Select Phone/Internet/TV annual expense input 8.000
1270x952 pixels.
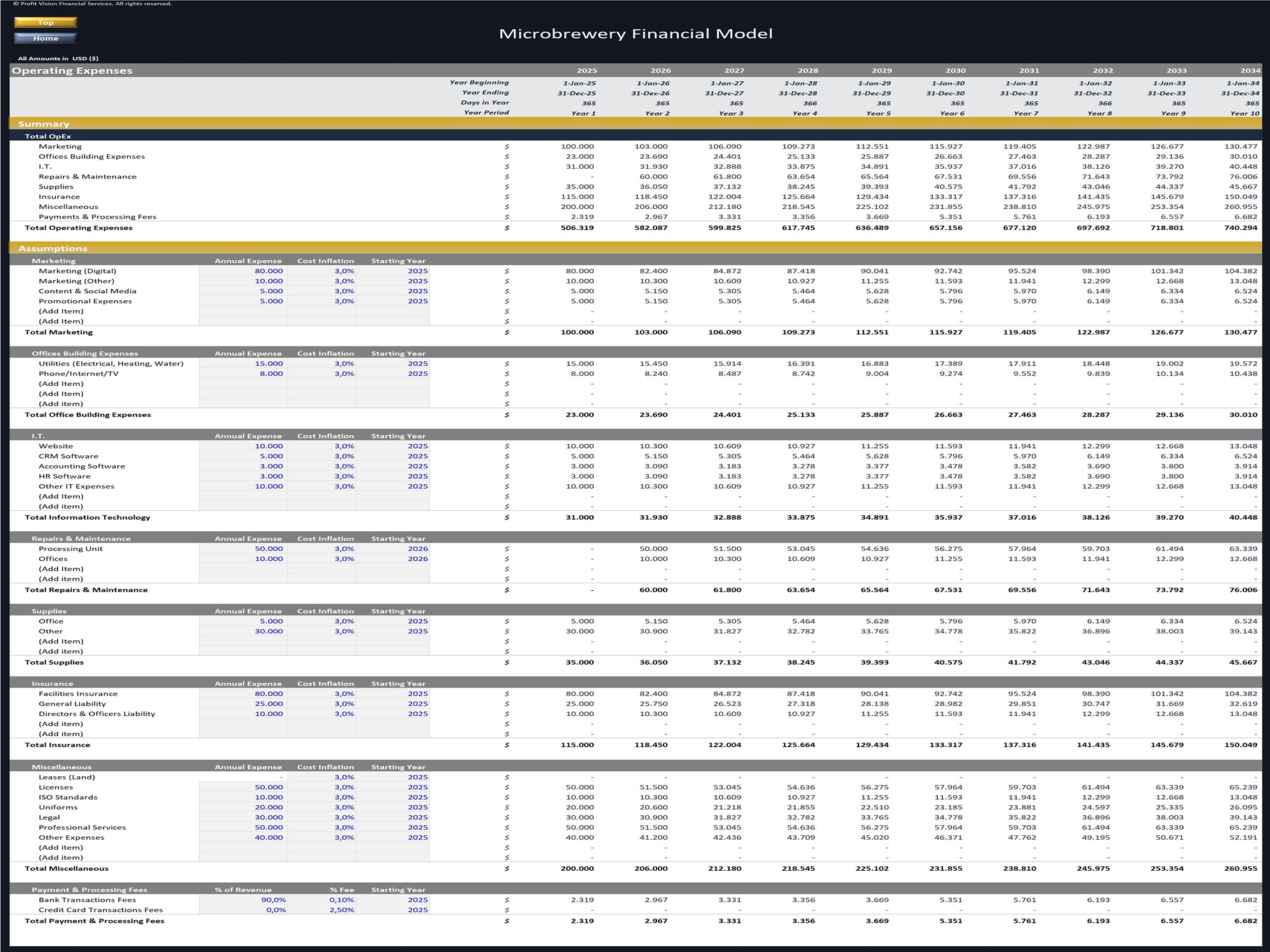243,374
